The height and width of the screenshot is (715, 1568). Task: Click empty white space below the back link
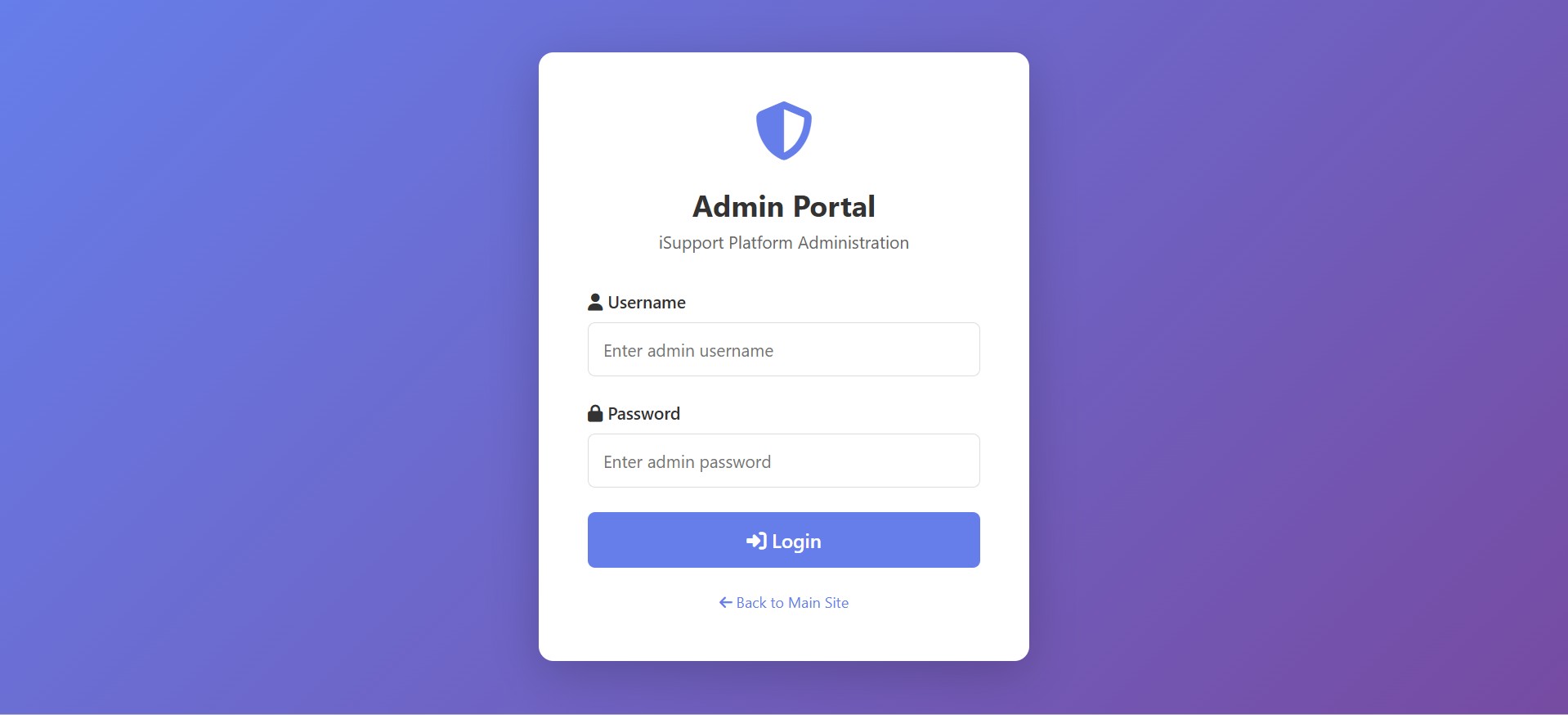coord(783,638)
